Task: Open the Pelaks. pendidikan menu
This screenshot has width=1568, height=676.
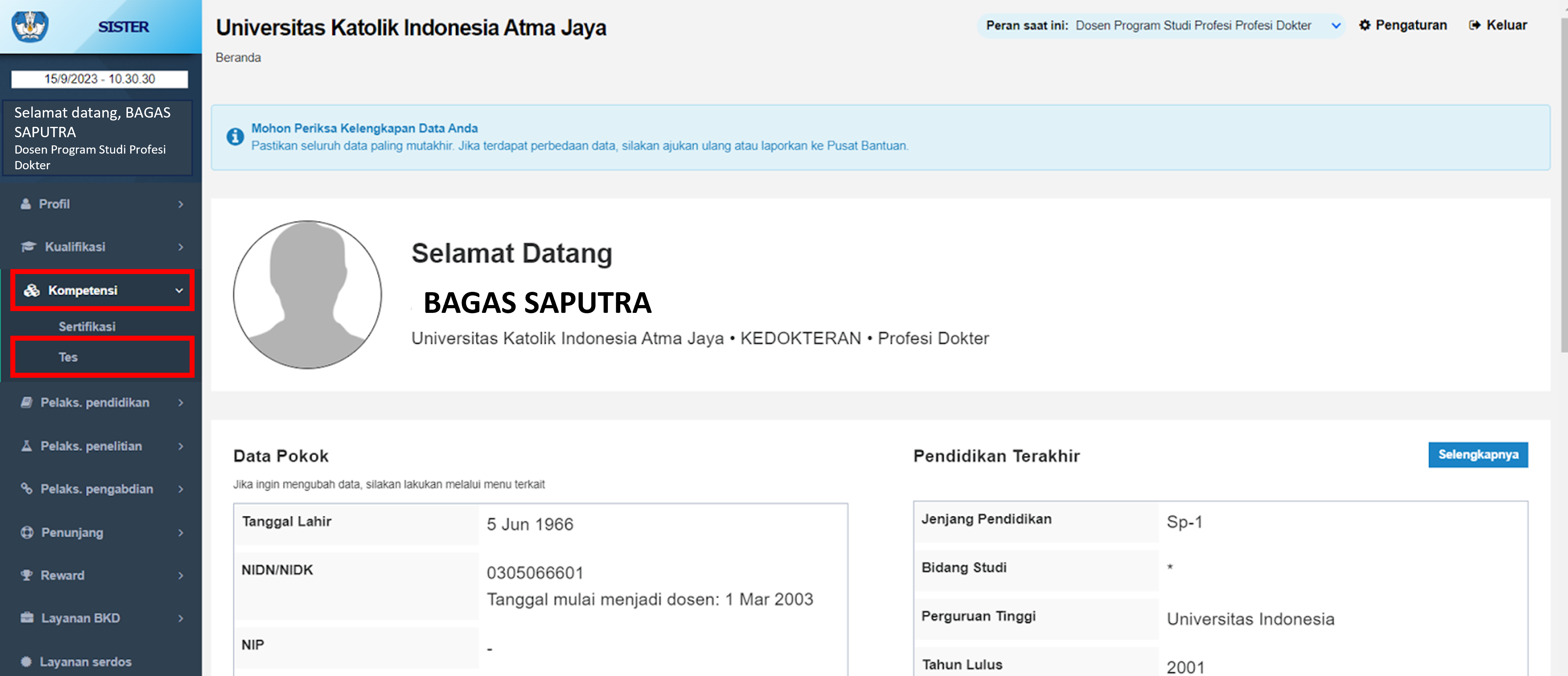Action: (x=101, y=402)
